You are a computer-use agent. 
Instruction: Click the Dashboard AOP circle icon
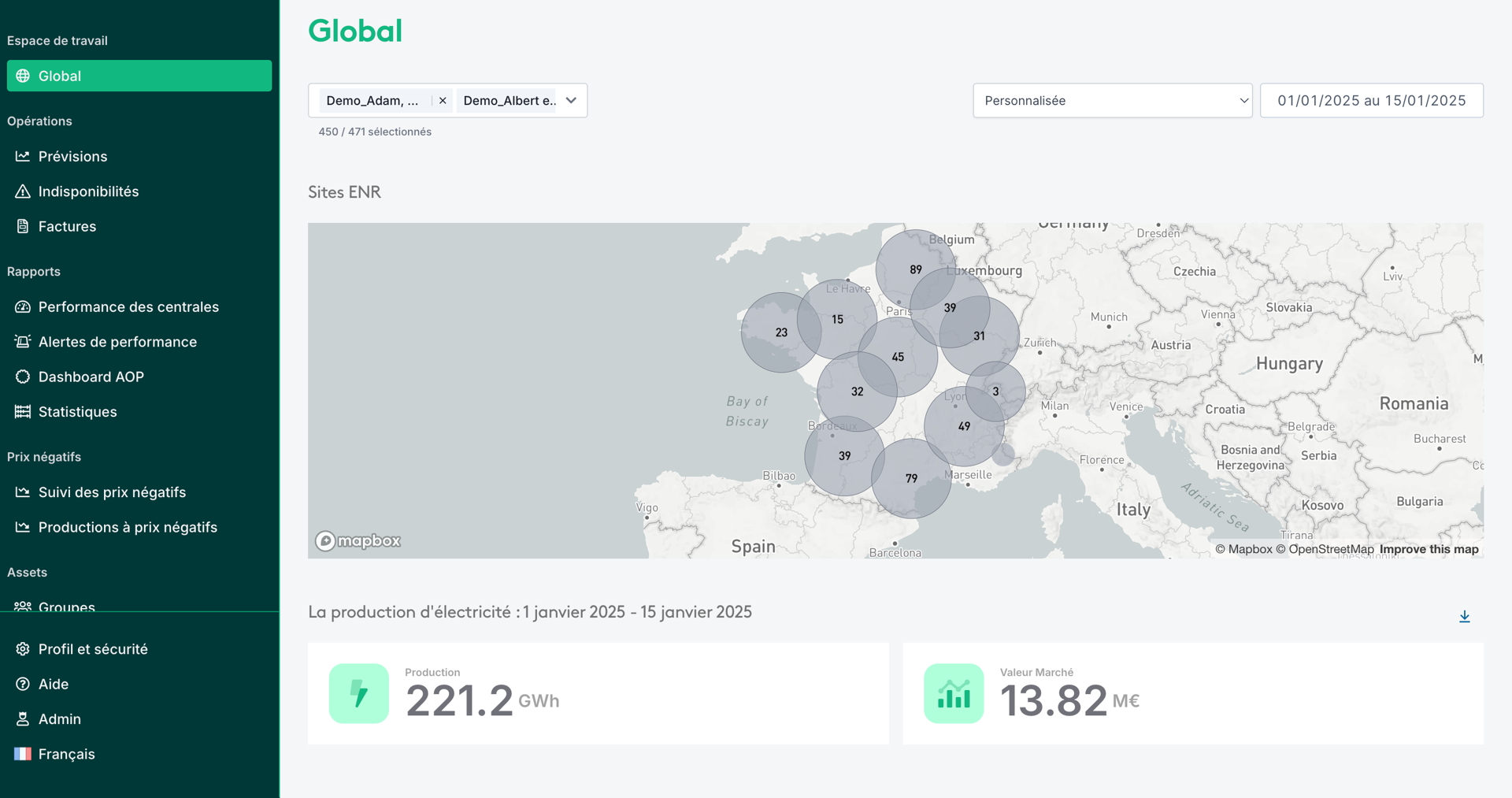click(x=23, y=377)
